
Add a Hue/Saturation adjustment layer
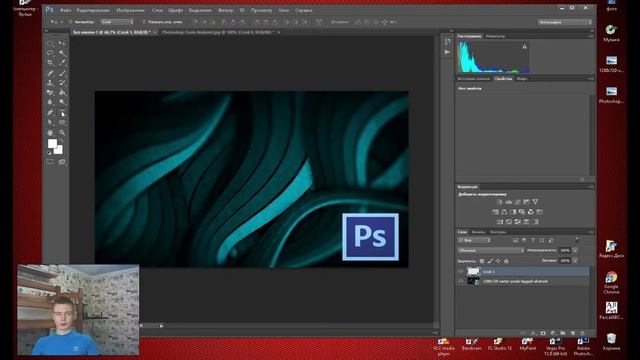click(496, 212)
